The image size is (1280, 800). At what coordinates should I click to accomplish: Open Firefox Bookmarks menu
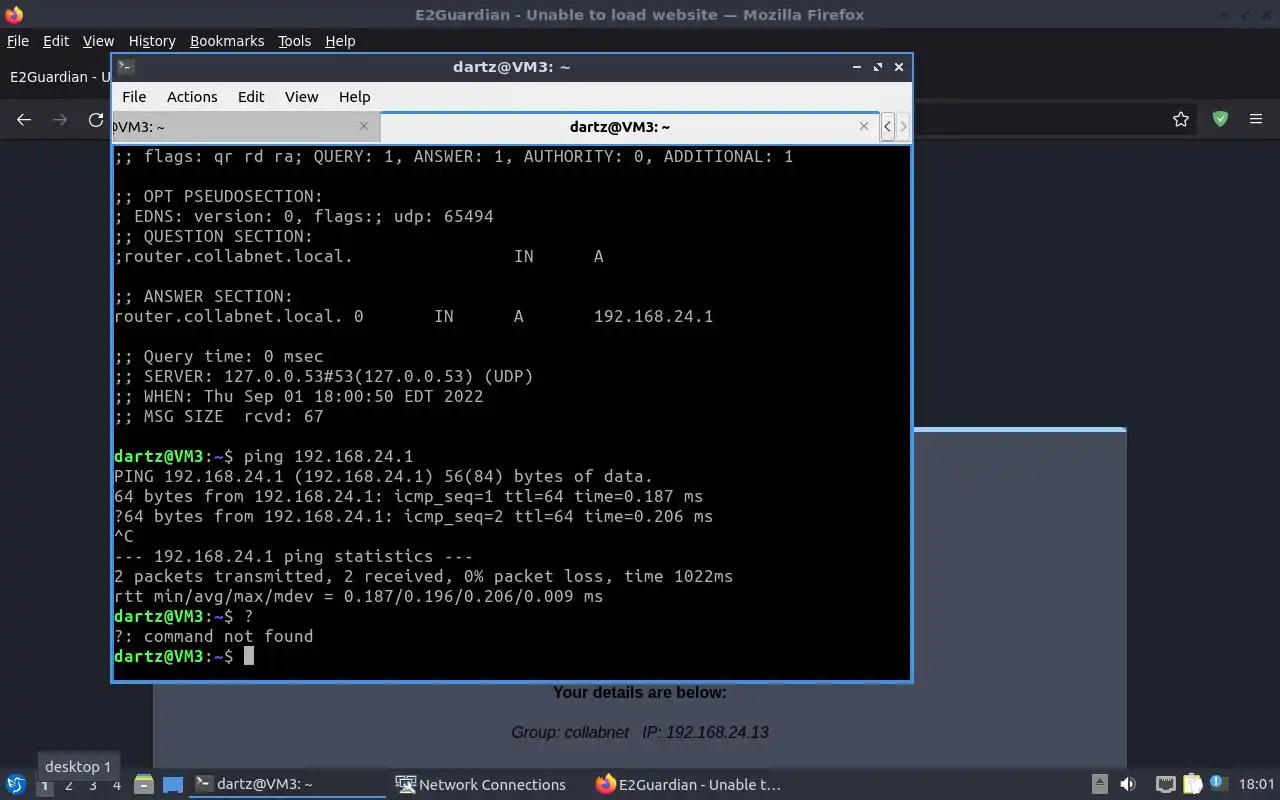(227, 41)
